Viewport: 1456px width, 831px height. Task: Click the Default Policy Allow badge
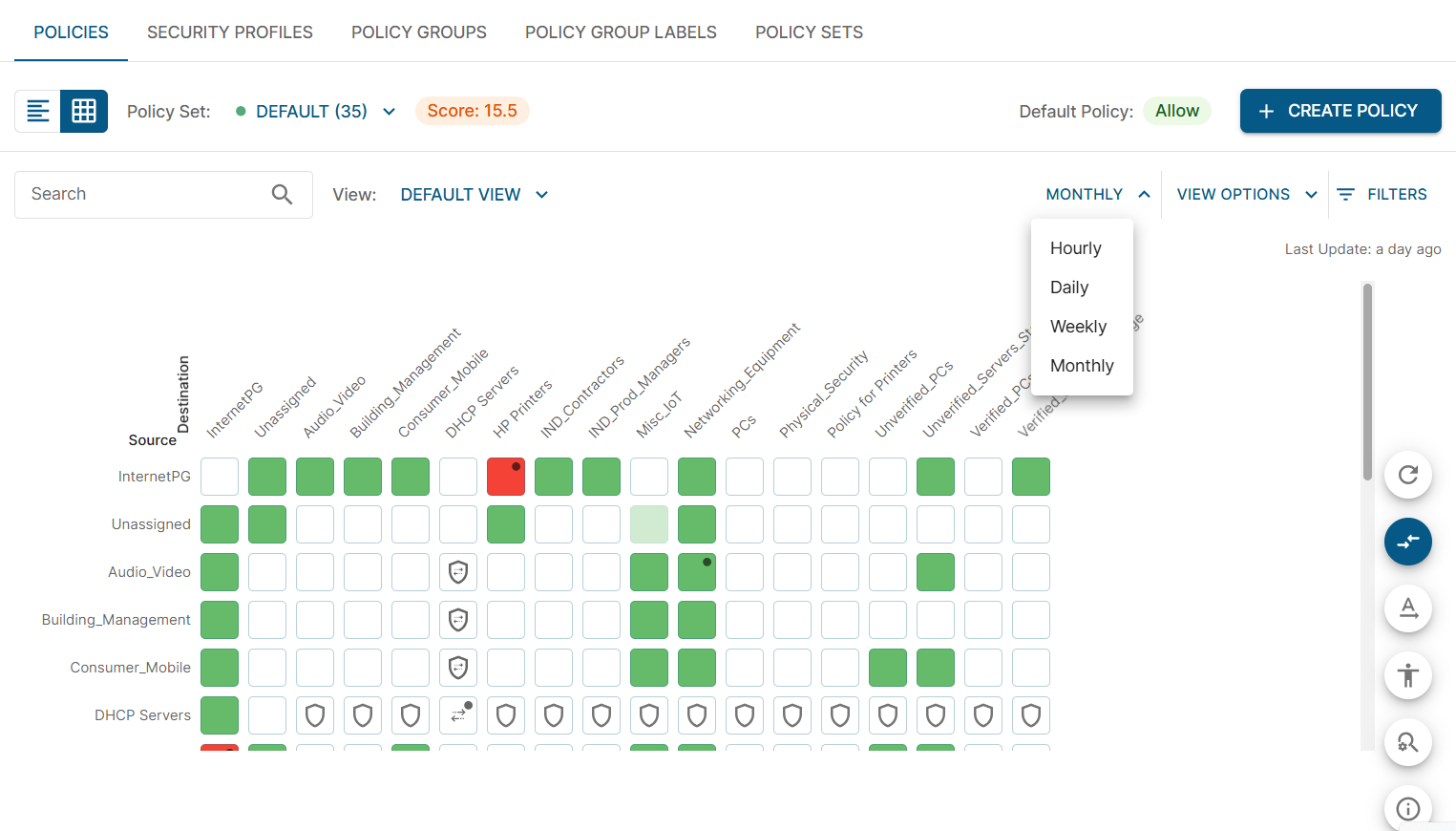pyautogui.click(x=1176, y=111)
